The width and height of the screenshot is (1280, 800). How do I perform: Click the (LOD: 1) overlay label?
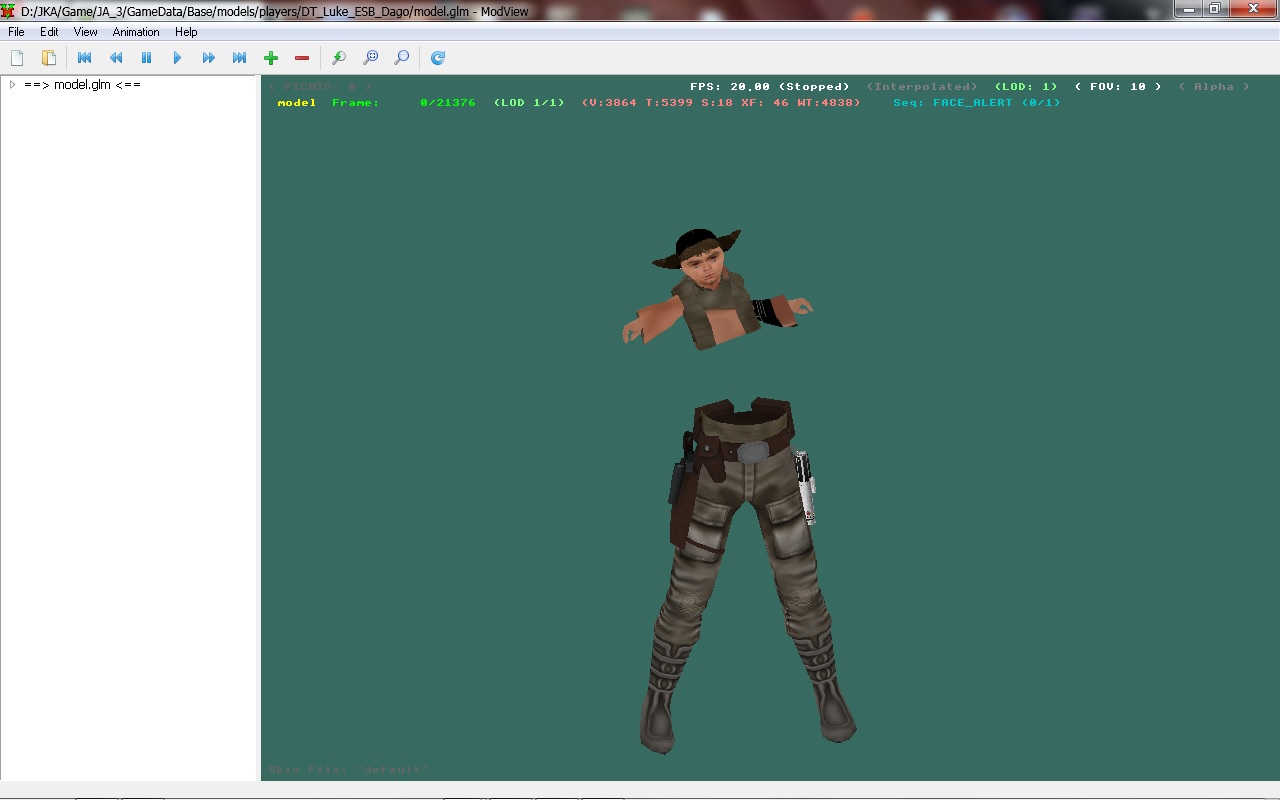1026,87
